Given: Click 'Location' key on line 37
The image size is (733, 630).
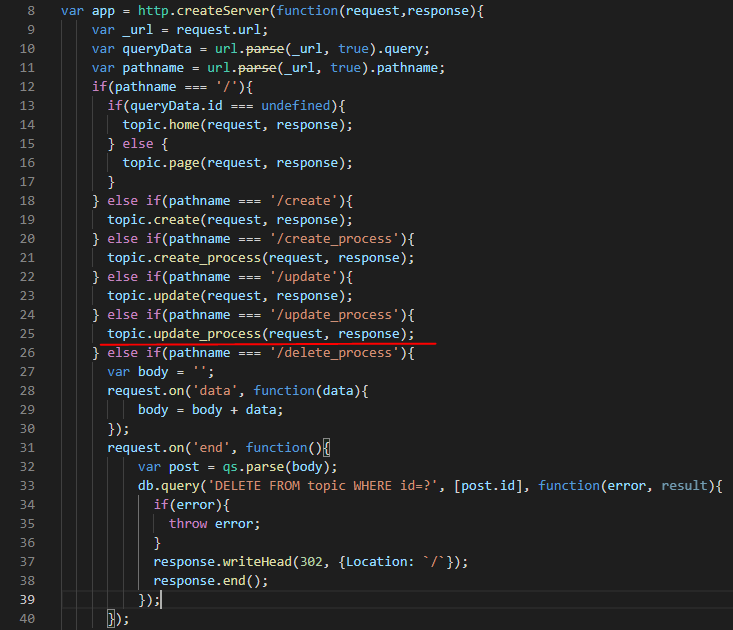Looking at the screenshot, I should tap(377, 562).
